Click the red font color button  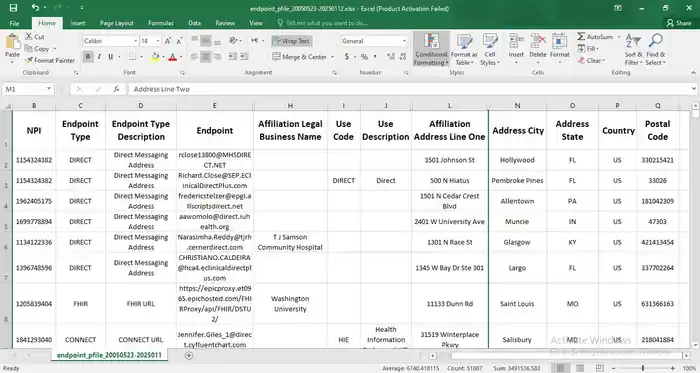[x=172, y=57]
